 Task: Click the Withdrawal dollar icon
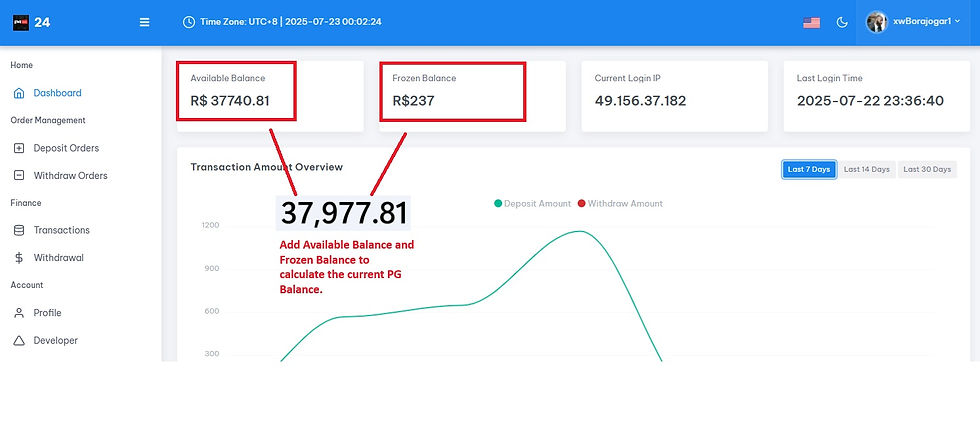click(x=19, y=258)
